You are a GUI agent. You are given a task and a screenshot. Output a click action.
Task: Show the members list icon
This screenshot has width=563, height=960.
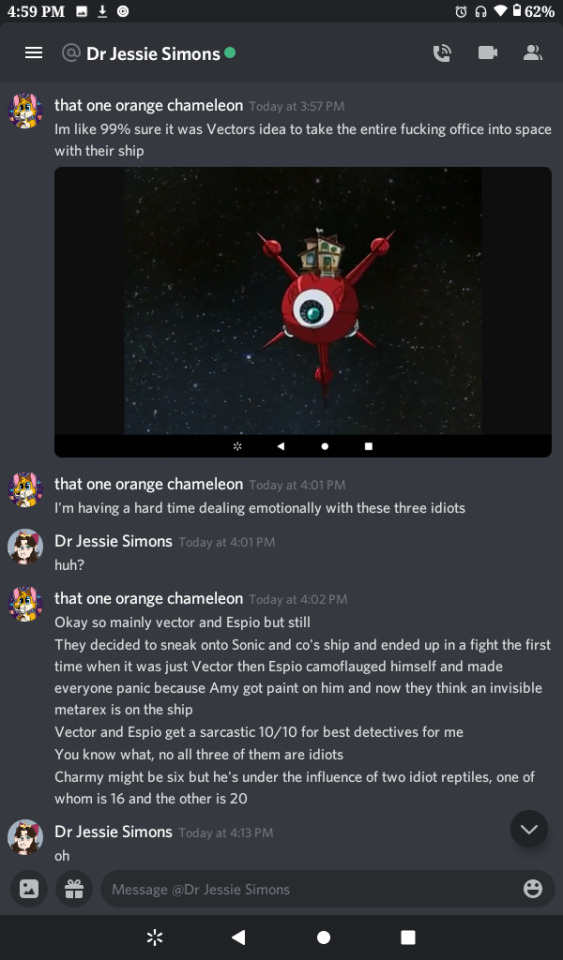532,53
